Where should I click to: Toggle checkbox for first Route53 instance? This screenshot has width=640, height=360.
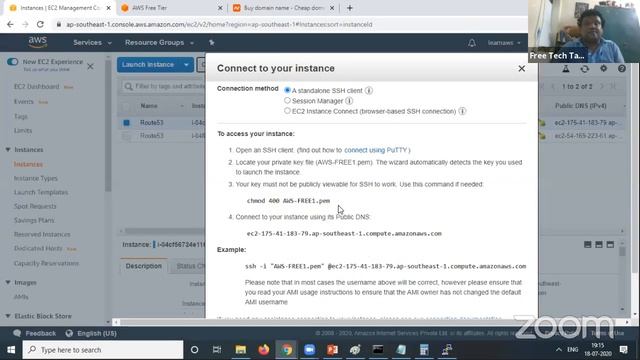pyautogui.click(x=127, y=122)
